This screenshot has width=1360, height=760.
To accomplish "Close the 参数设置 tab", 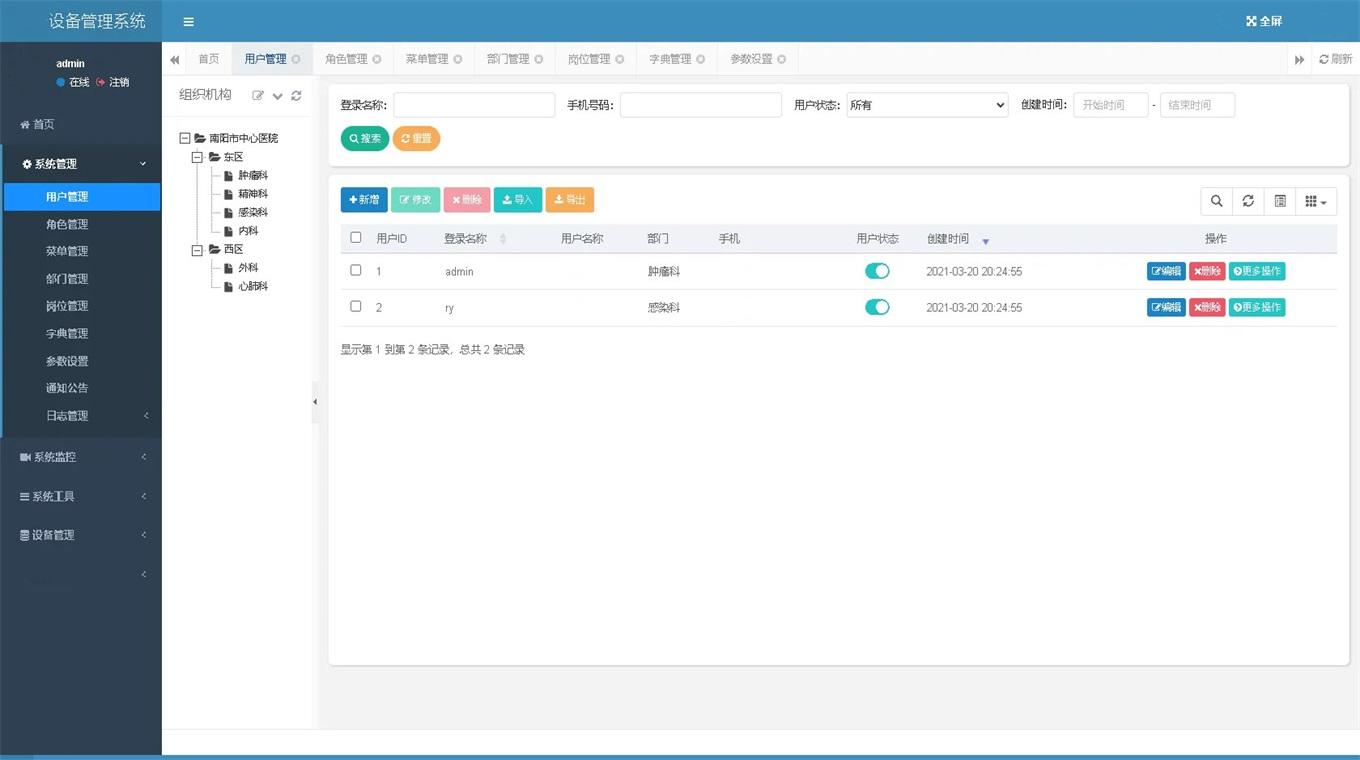I will 782,59.
